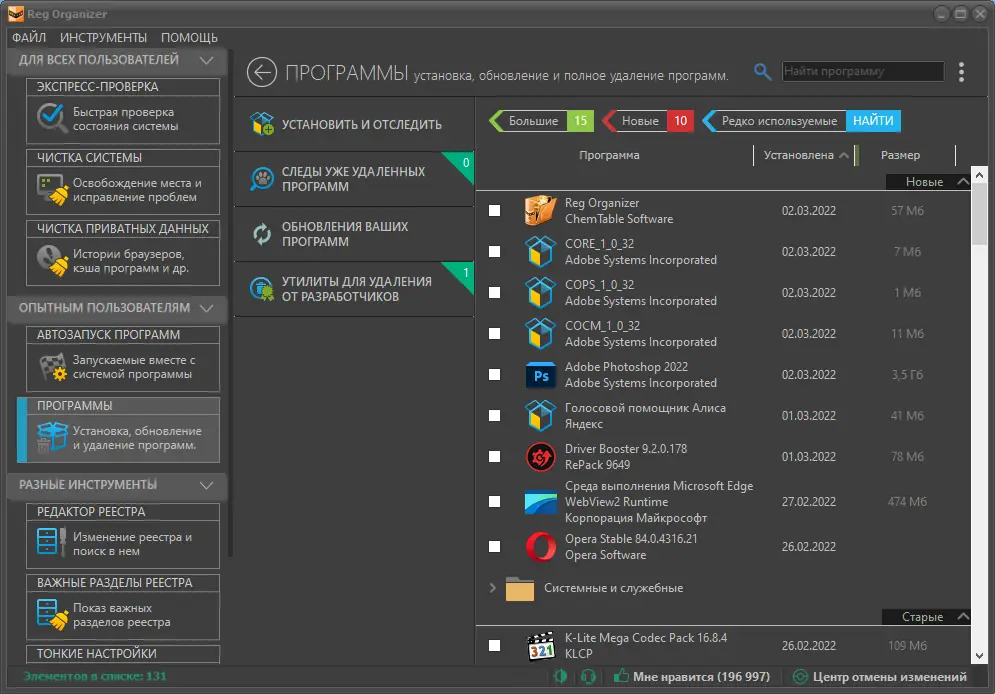Click the Reg Organizer program icon
The height and width of the screenshot is (694, 995).
click(541, 211)
